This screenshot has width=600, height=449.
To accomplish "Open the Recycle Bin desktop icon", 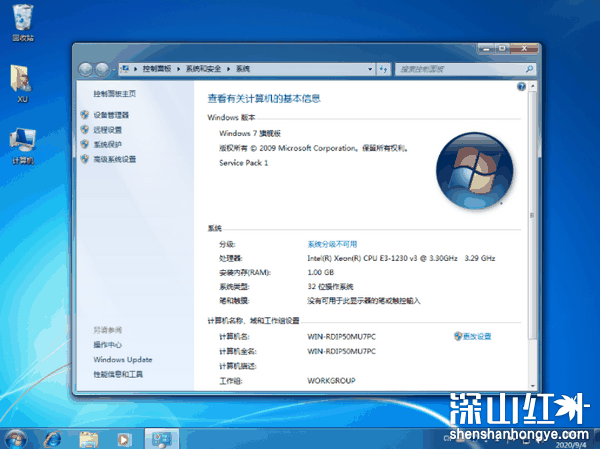I will [x=23, y=22].
